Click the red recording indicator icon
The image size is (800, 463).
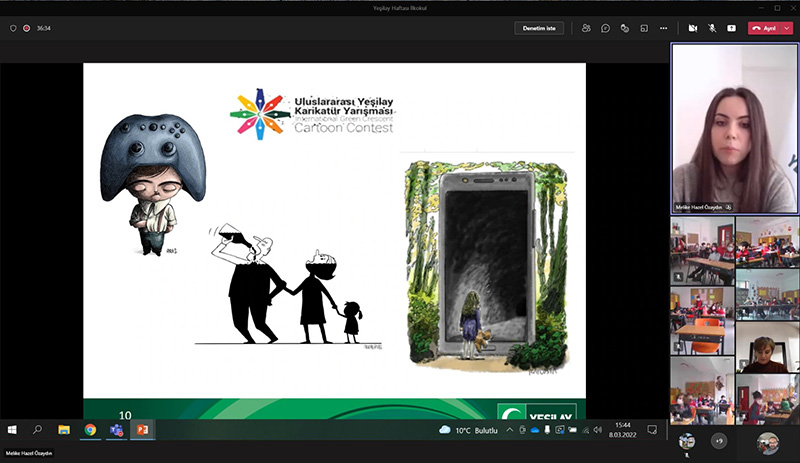click(27, 29)
